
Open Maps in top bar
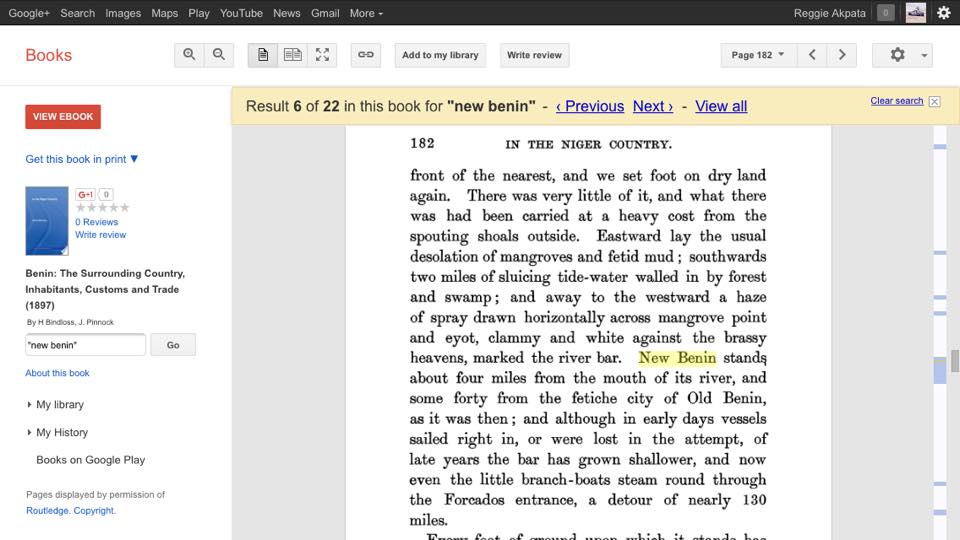(165, 13)
